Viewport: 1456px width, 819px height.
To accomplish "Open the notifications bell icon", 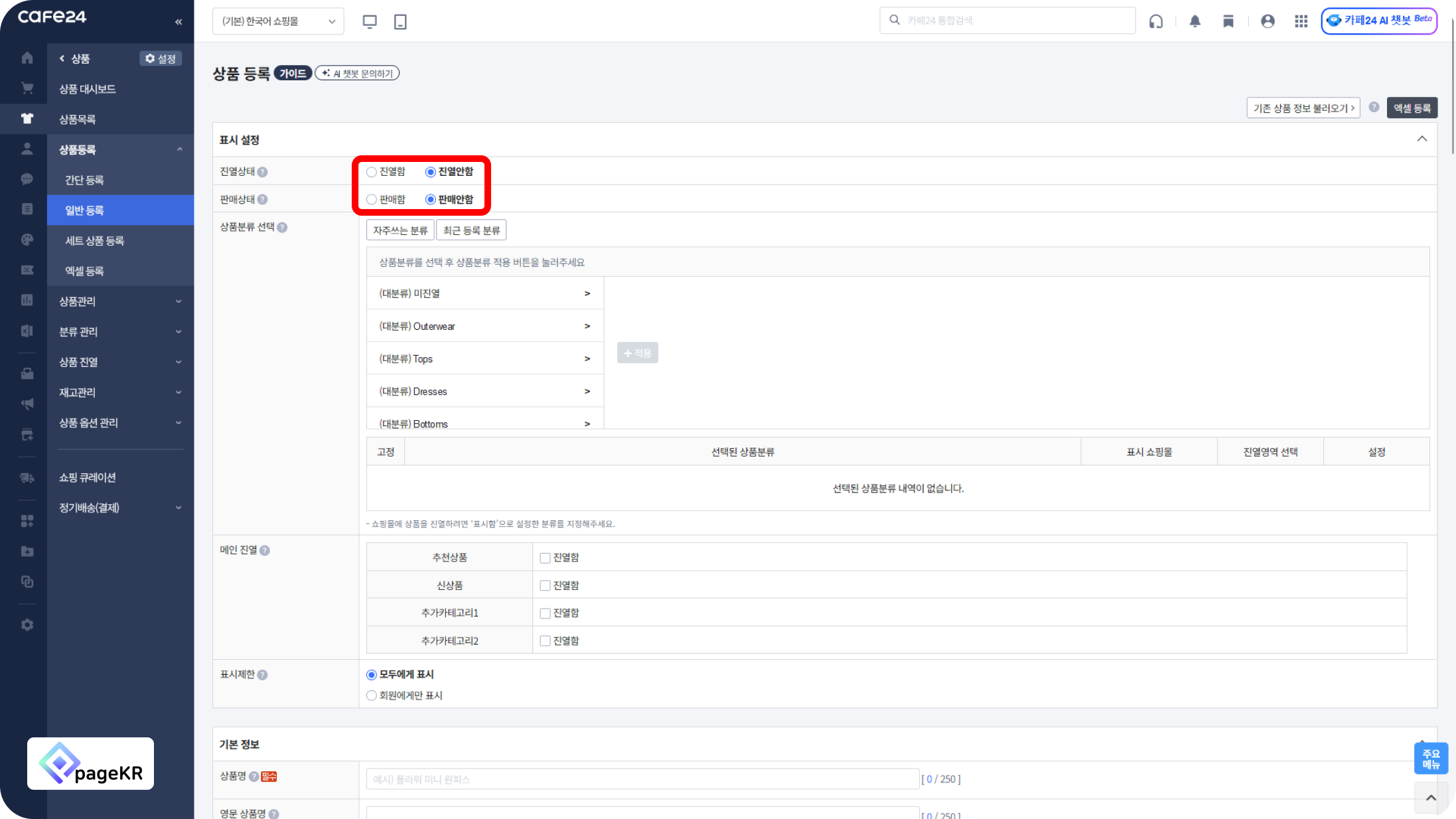I will (x=1195, y=21).
